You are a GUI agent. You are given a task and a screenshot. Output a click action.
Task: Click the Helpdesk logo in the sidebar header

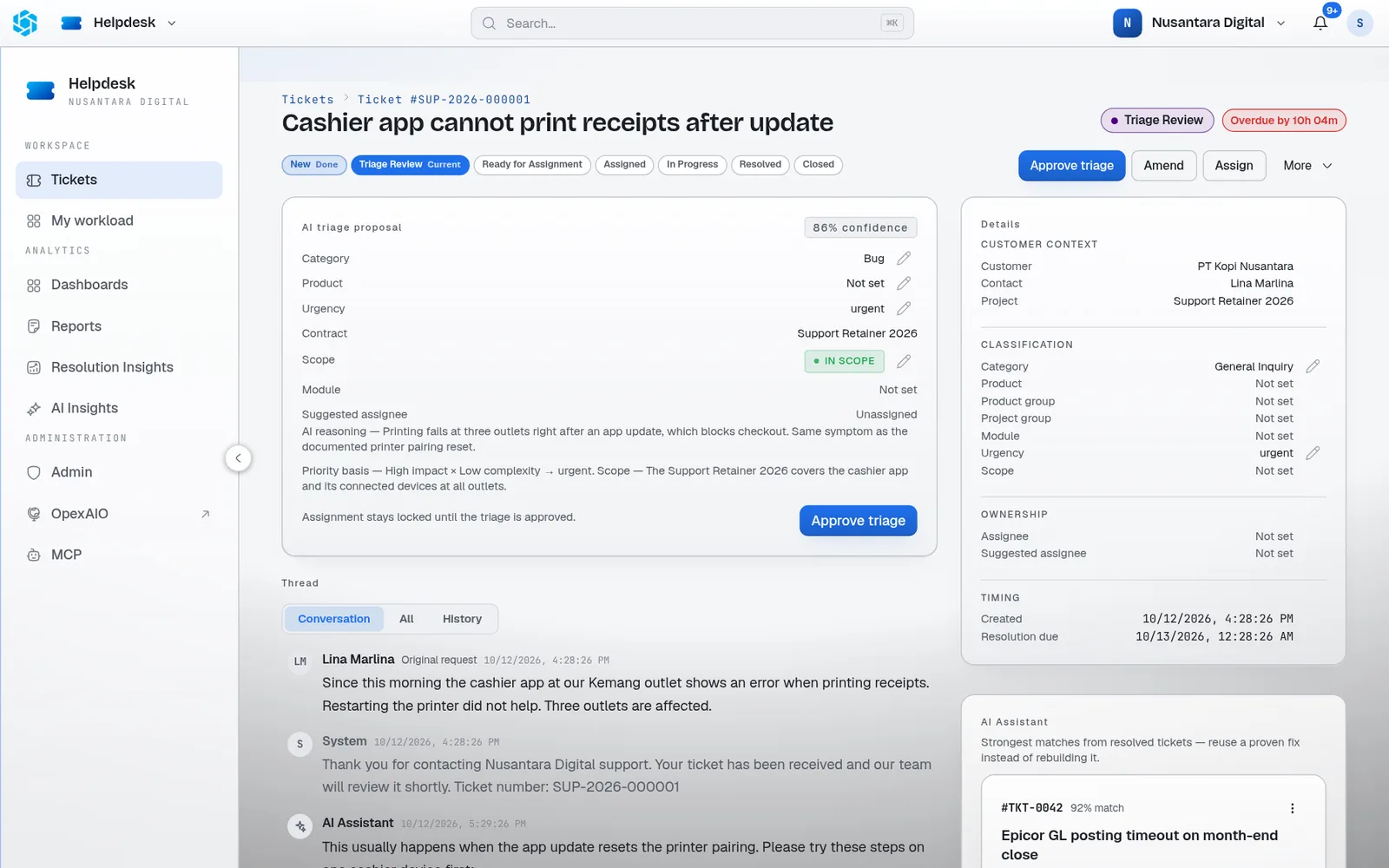coord(41,90)
